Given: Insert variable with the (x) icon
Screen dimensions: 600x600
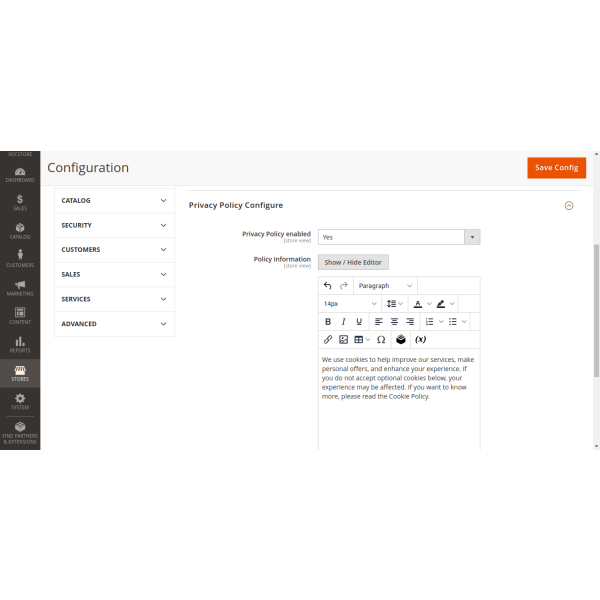Looking at the screenshot, I should 421,339.
